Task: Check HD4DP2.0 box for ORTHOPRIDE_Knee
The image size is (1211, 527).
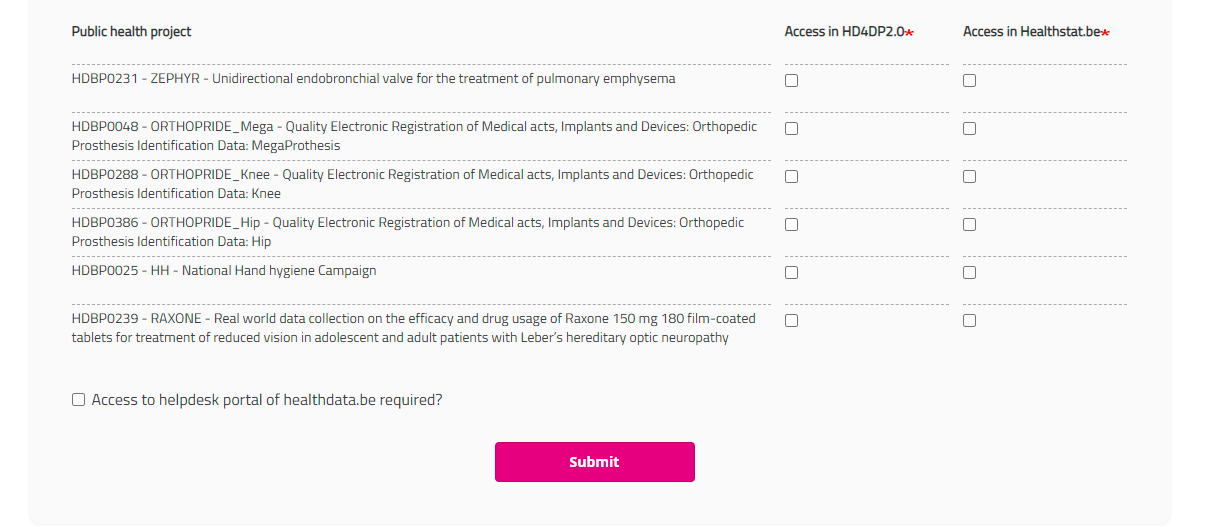Action: click(x=791, y=177)
